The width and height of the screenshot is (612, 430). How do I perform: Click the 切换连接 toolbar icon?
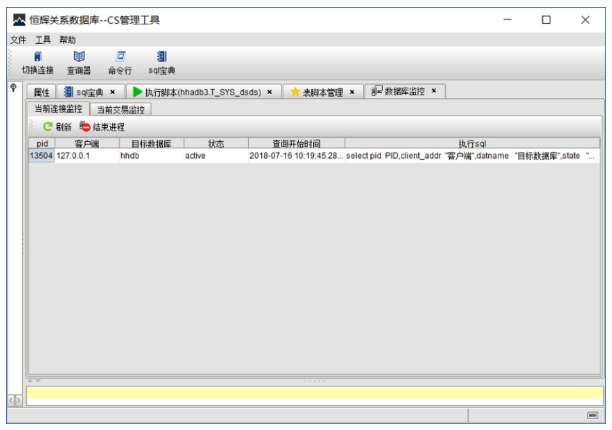click(38, 58)
